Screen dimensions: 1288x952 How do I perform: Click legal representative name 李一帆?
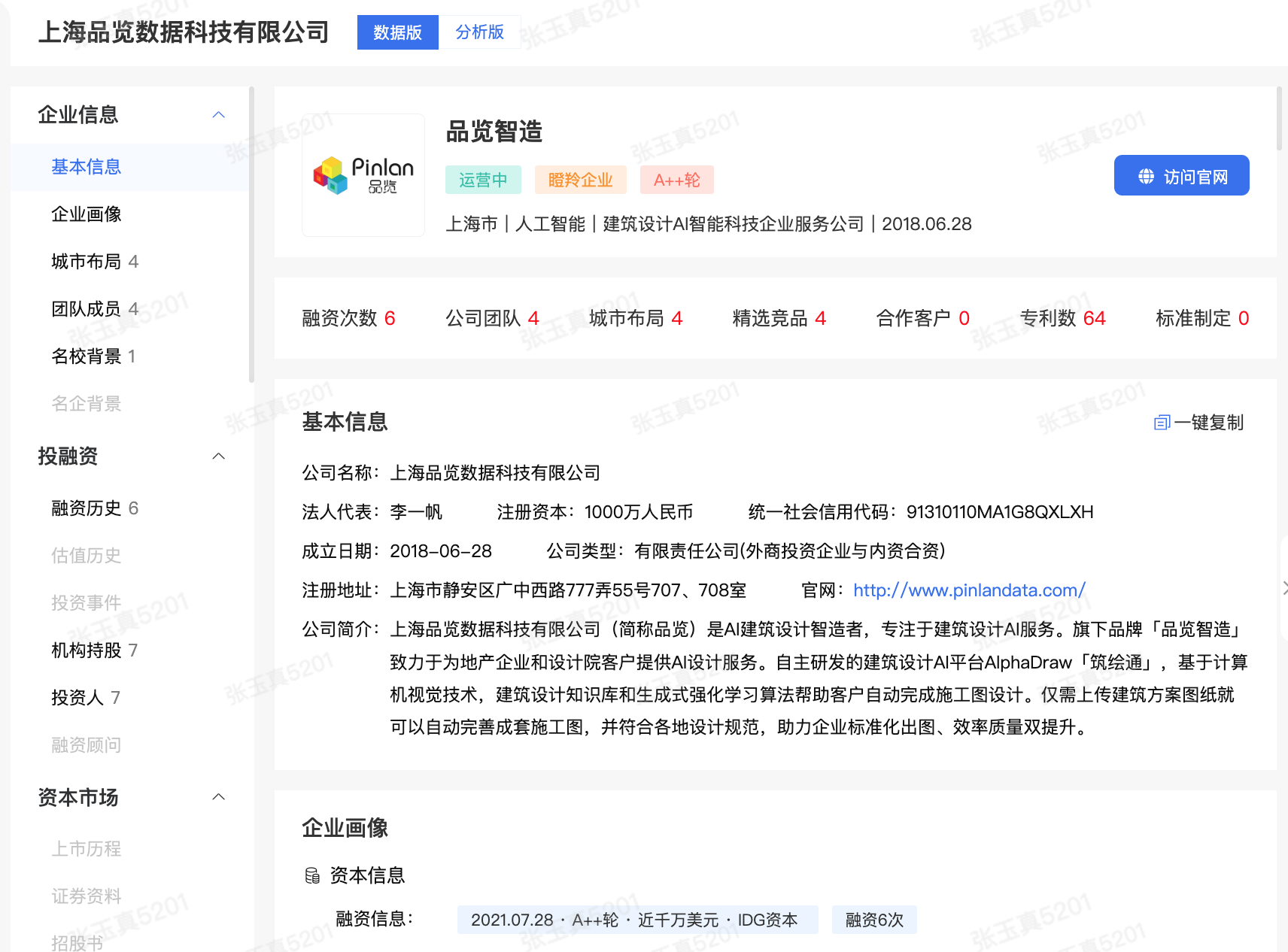click(x=416, y=512)
